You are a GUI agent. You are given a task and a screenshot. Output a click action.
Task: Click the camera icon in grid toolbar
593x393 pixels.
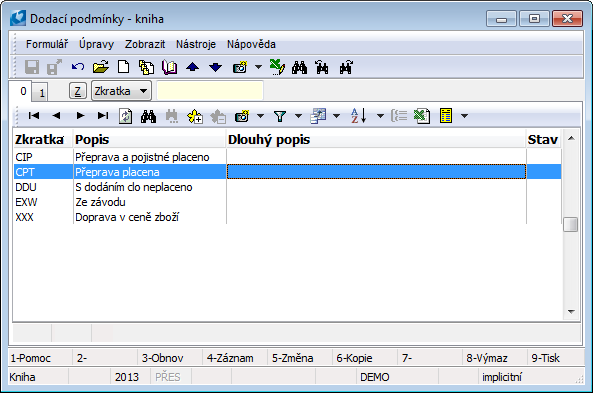pos(242,116)
